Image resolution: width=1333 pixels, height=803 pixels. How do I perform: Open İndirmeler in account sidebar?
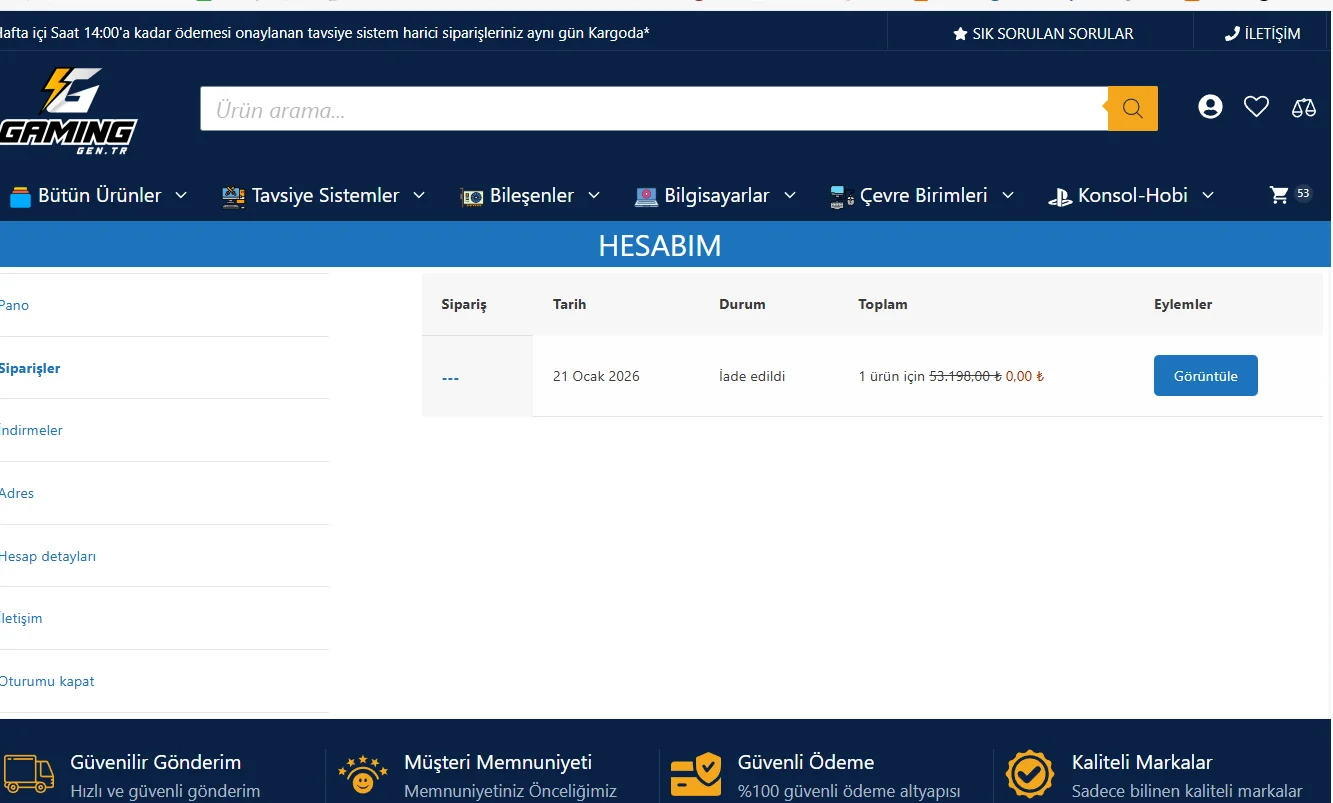31,430
